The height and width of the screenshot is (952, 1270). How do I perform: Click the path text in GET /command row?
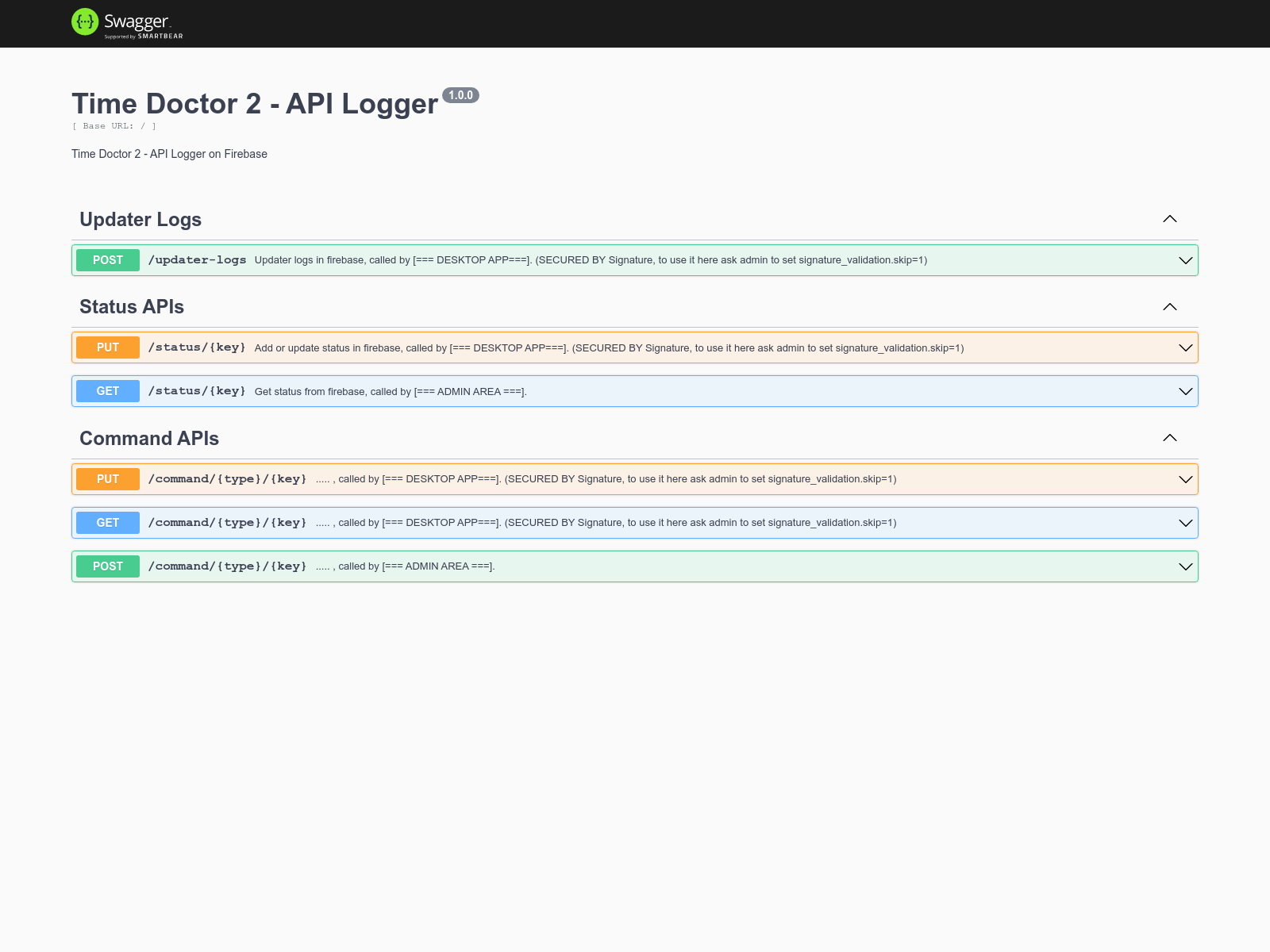227,523
